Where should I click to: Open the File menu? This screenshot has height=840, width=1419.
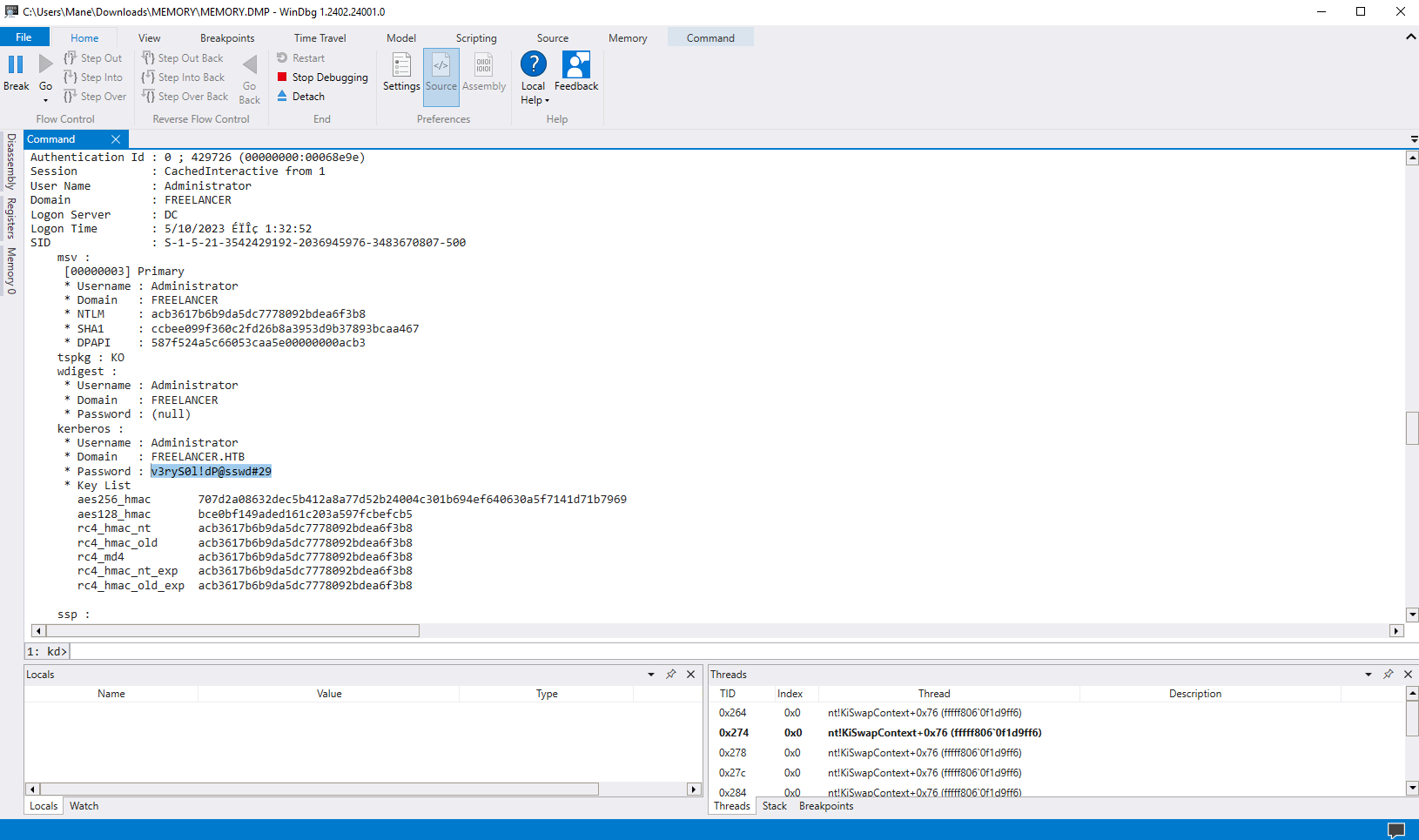click(x=24, y=37)
